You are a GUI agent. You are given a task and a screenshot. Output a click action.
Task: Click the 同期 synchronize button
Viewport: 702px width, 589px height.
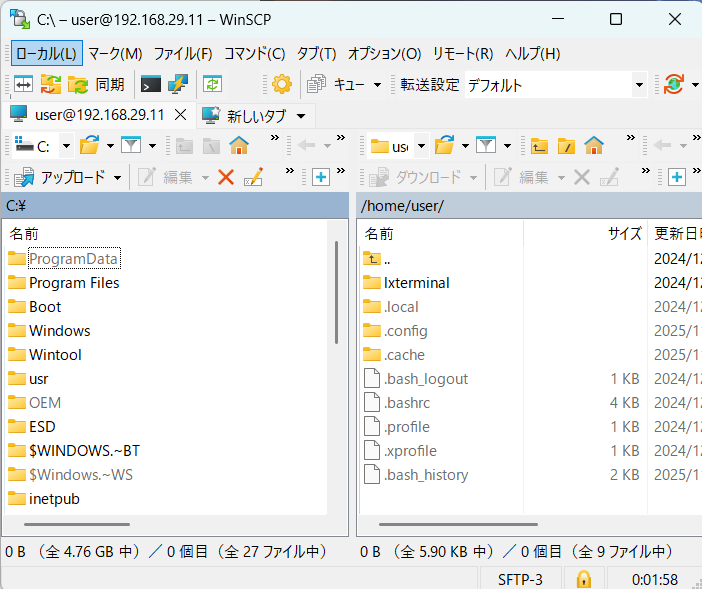click(x=97, y=84)
